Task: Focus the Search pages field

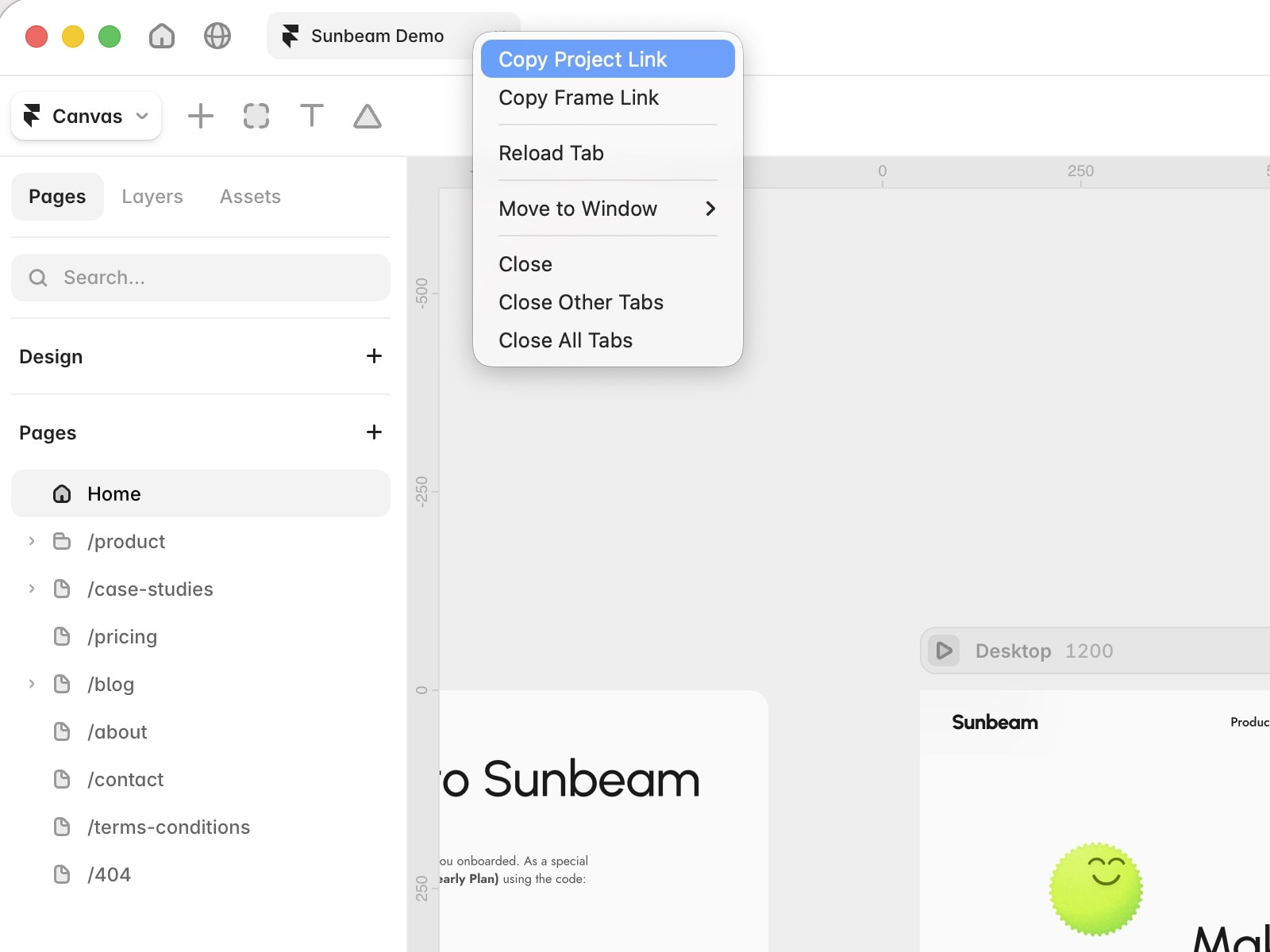Action: tap(201, 278)
